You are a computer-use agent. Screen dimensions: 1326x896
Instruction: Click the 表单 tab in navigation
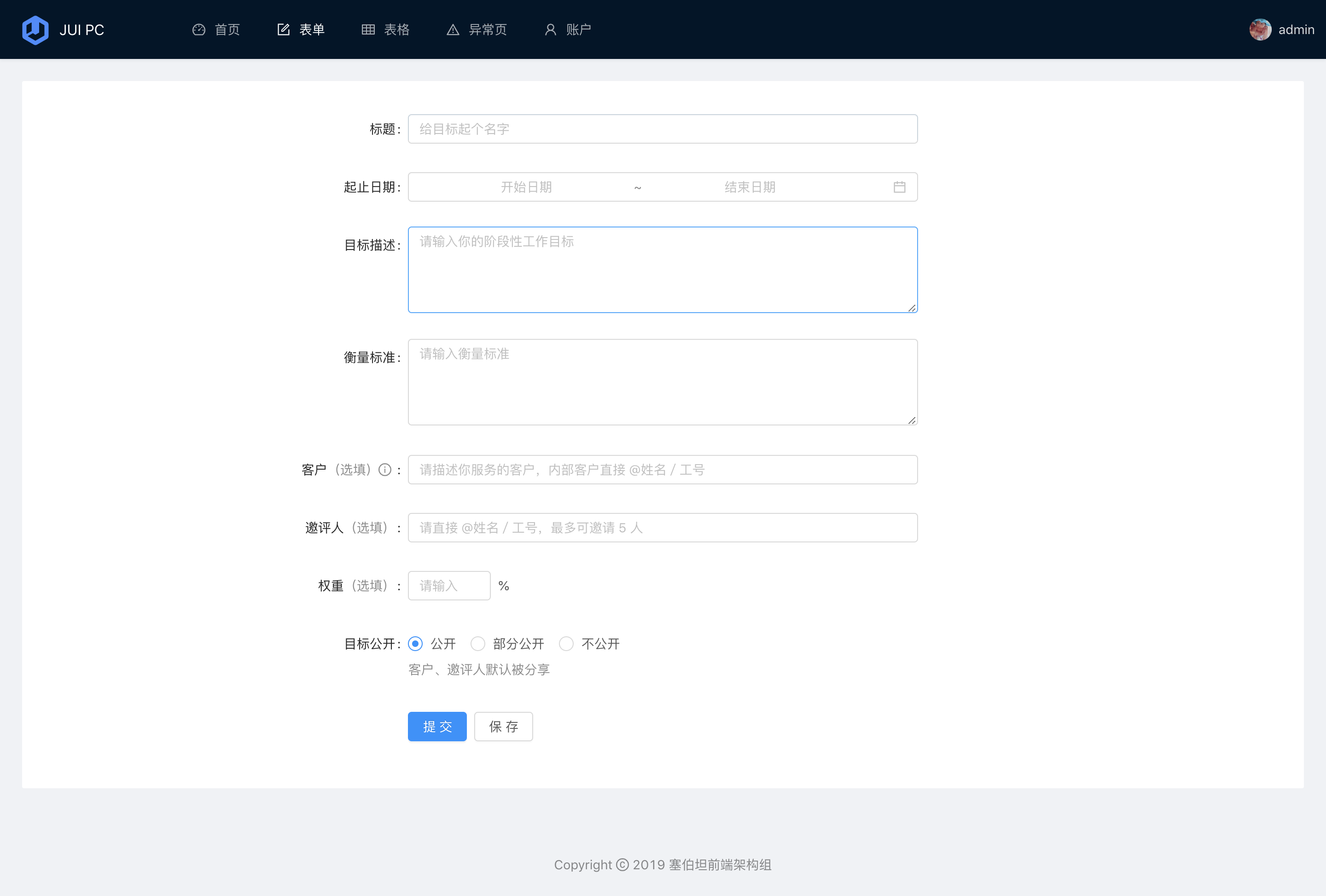[x=300, y=29]
